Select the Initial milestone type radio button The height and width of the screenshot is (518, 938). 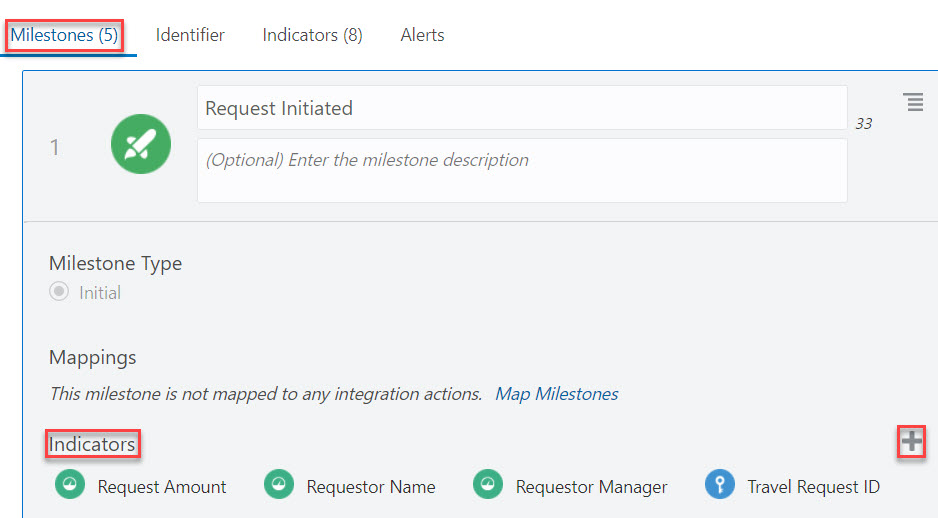pyautogui.click(x=59, y=292)
